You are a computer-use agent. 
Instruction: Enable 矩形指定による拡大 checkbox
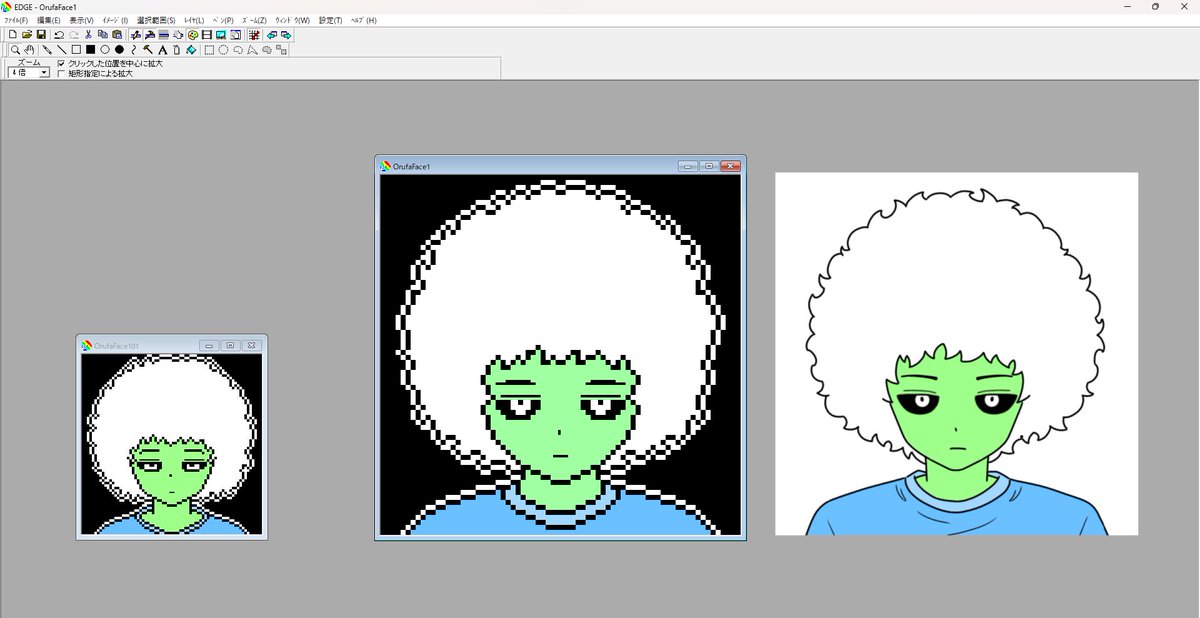click(x=61, y=73)
